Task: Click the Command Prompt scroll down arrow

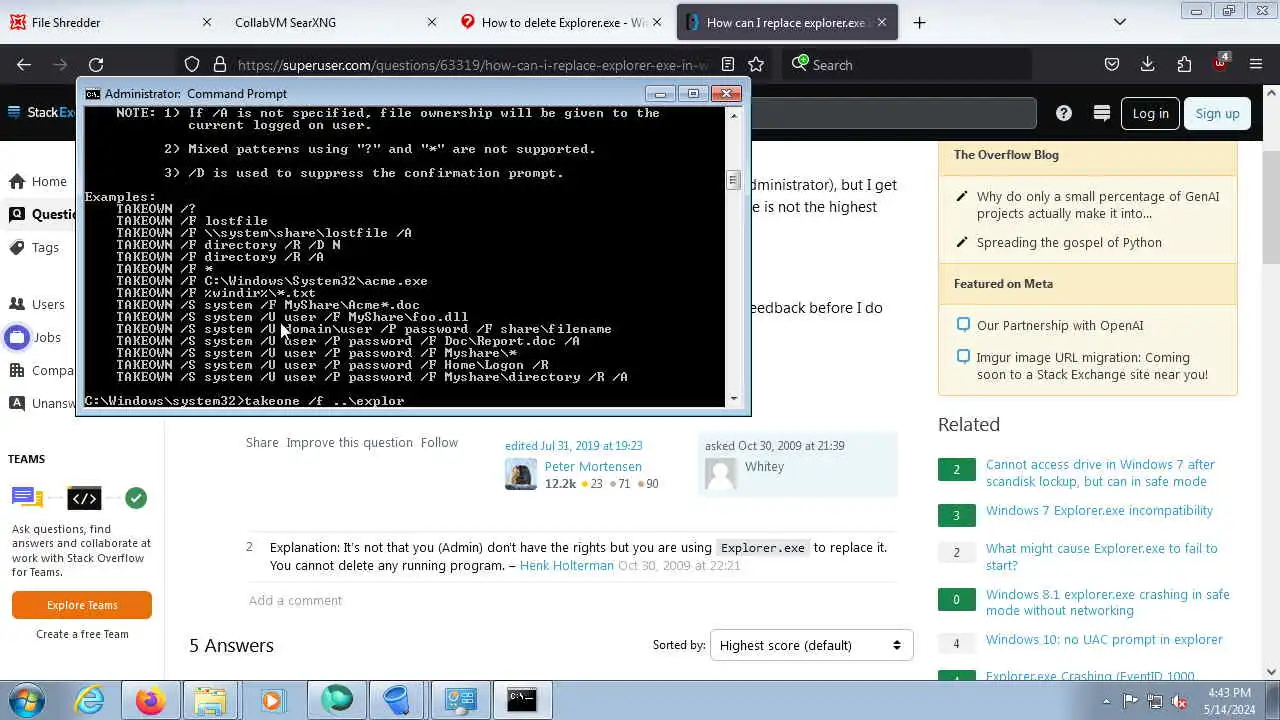Action: (x=733, y=398)
